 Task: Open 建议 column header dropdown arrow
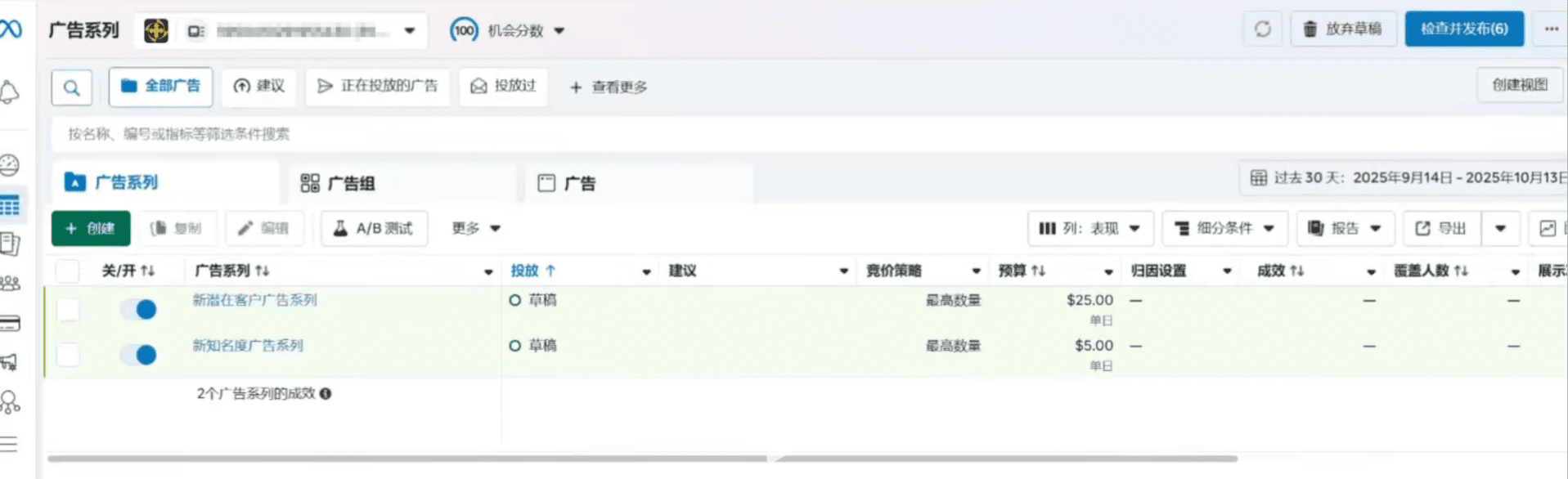point(844,271)
